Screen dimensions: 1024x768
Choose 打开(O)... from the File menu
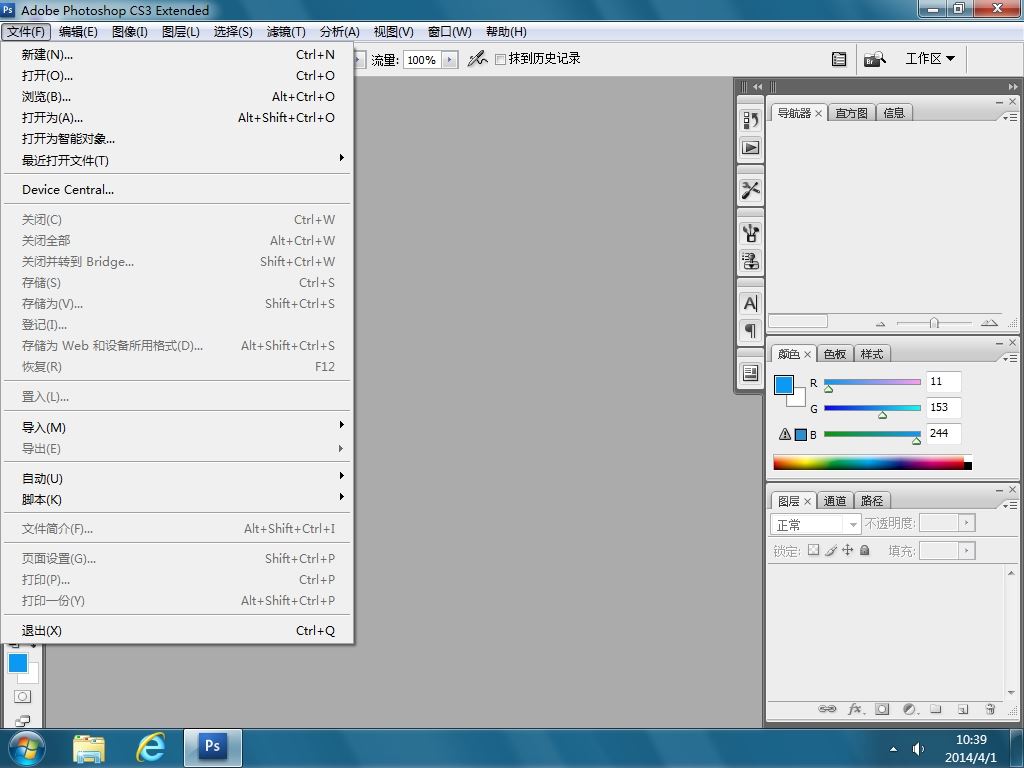point(178,76)
